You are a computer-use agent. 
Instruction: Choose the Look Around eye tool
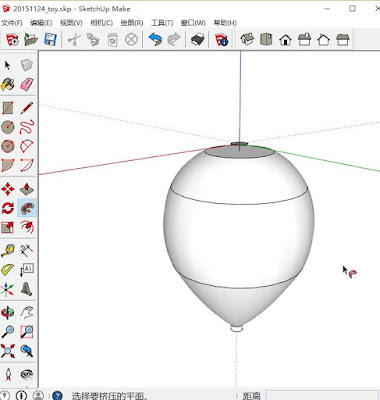click(x=27, y=374)
